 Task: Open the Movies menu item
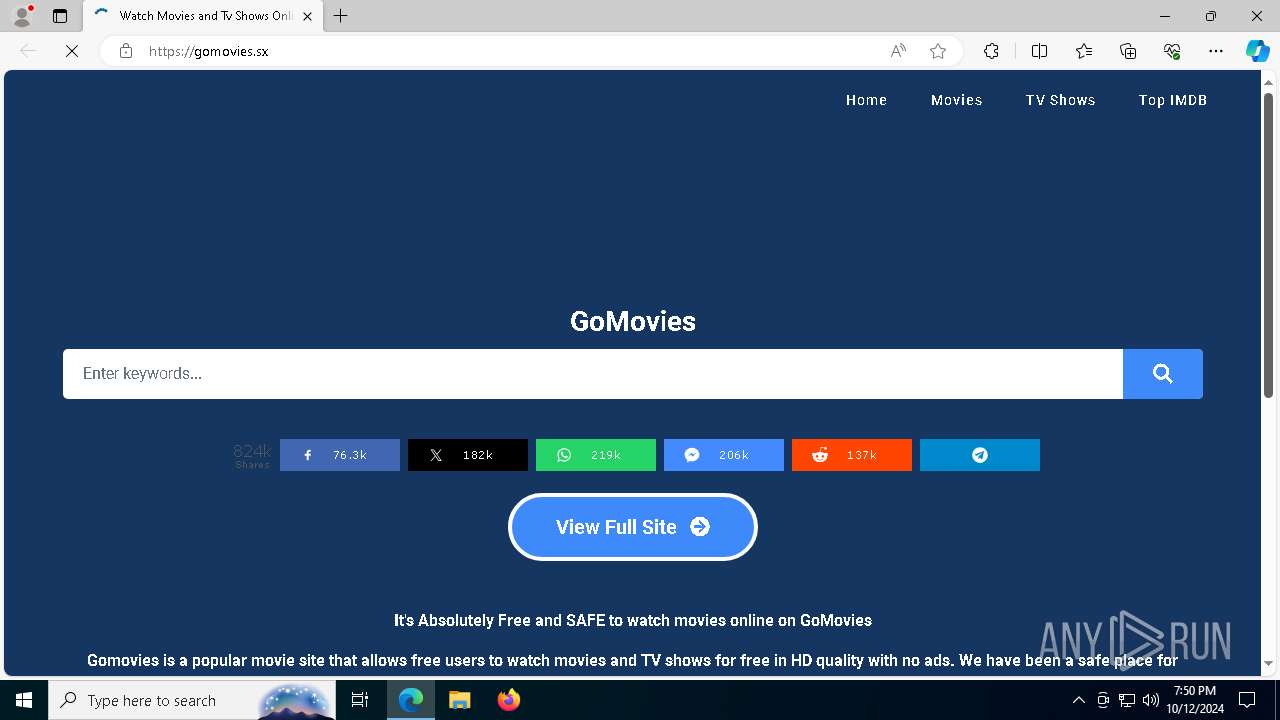pyautogui.click(x=957, y=100)
